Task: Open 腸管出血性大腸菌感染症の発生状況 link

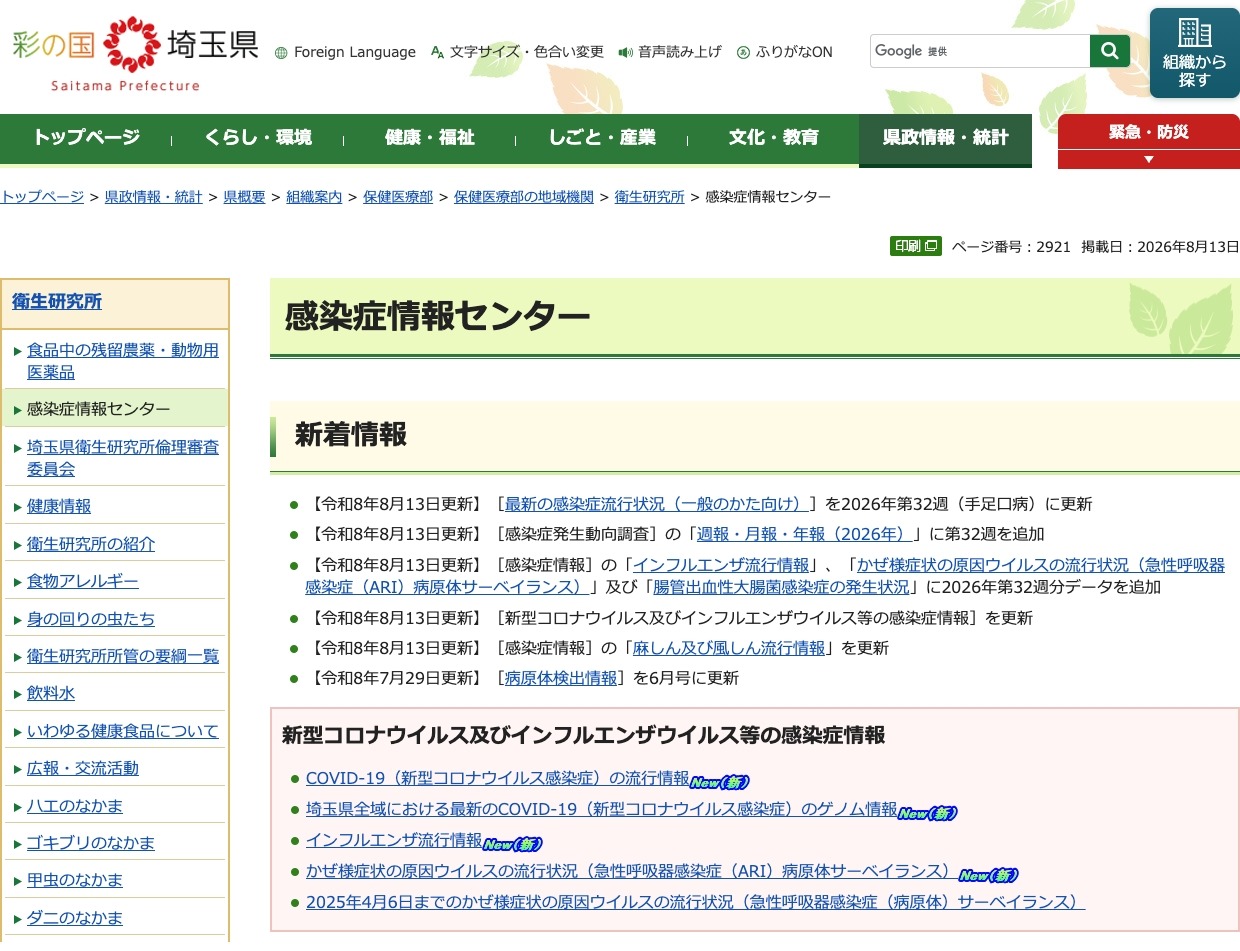Action: click(x=781, y=587)
